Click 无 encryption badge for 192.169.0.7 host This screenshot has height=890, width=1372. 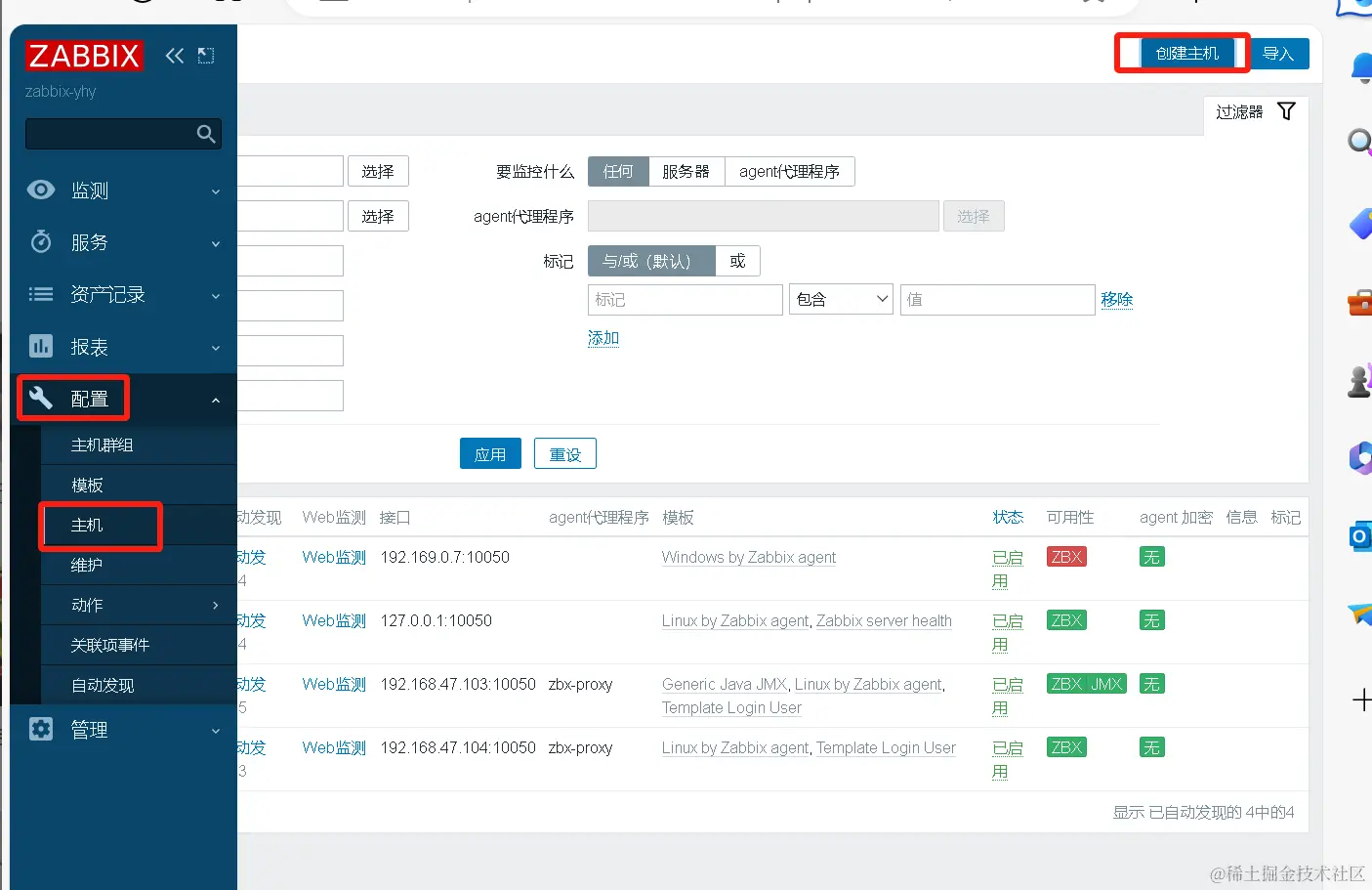coord(1152,557)
